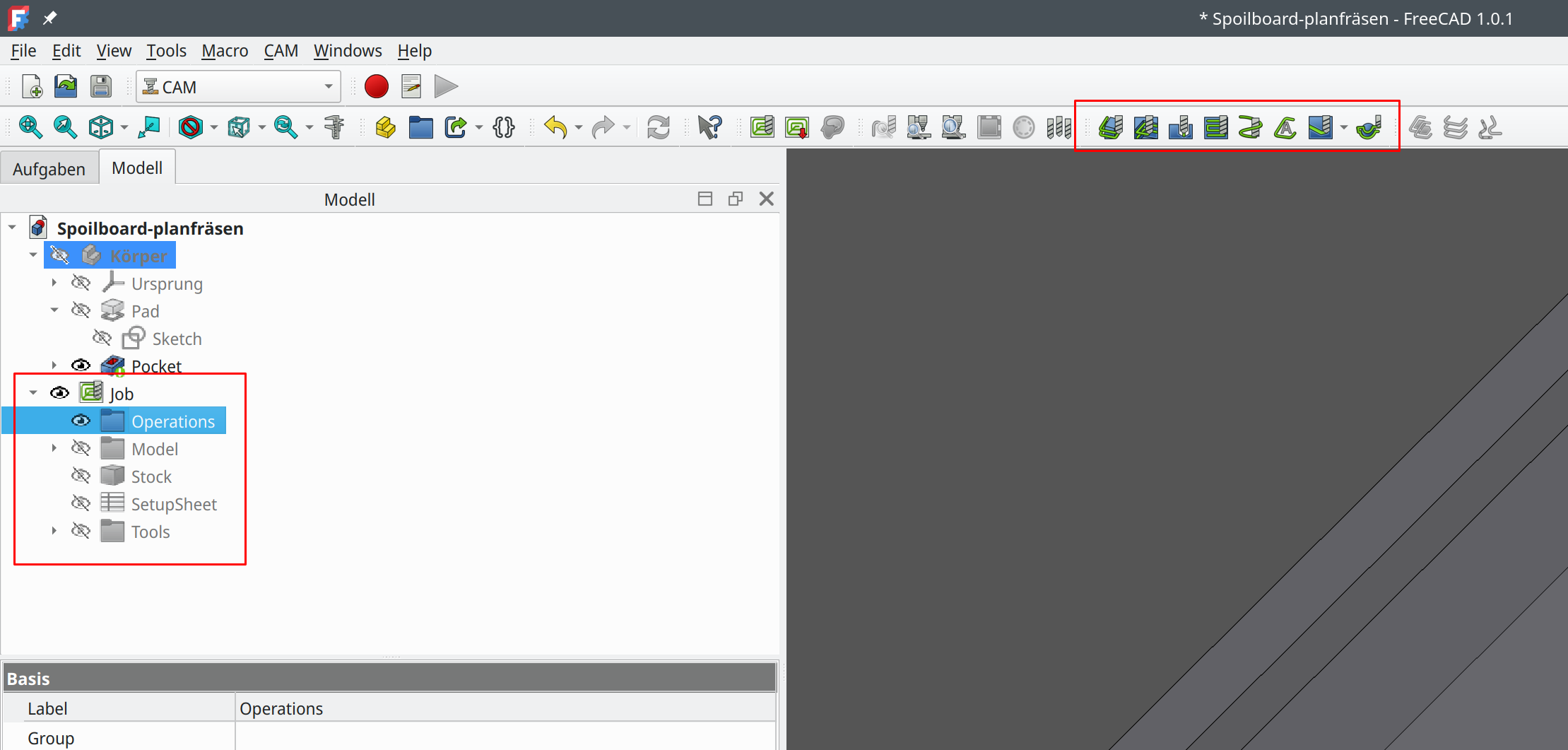Viewport: 1568px width, 750px height.
Task: Click the Post Process job icon
Action: point(797,128)
